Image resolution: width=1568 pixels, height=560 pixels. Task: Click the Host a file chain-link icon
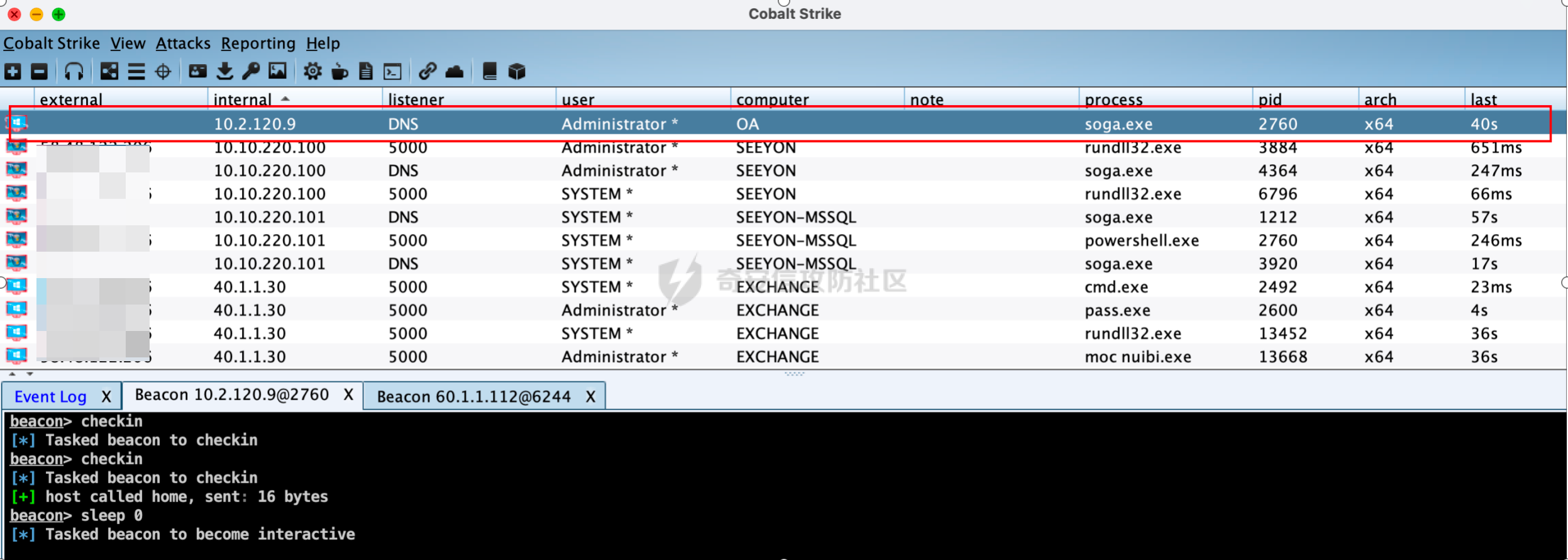tap(428, 72)
